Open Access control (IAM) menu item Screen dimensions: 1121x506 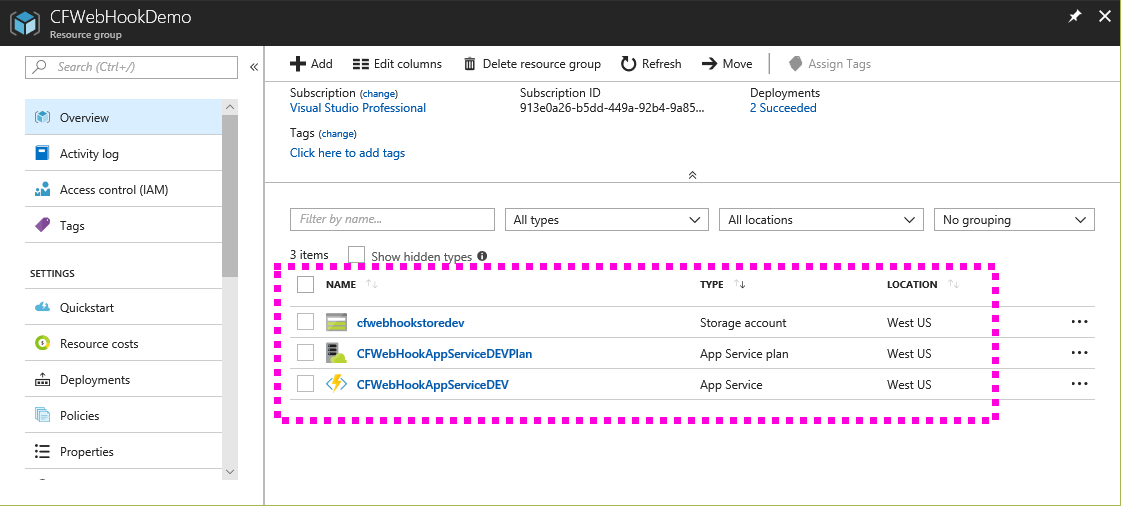coord(123,189)
